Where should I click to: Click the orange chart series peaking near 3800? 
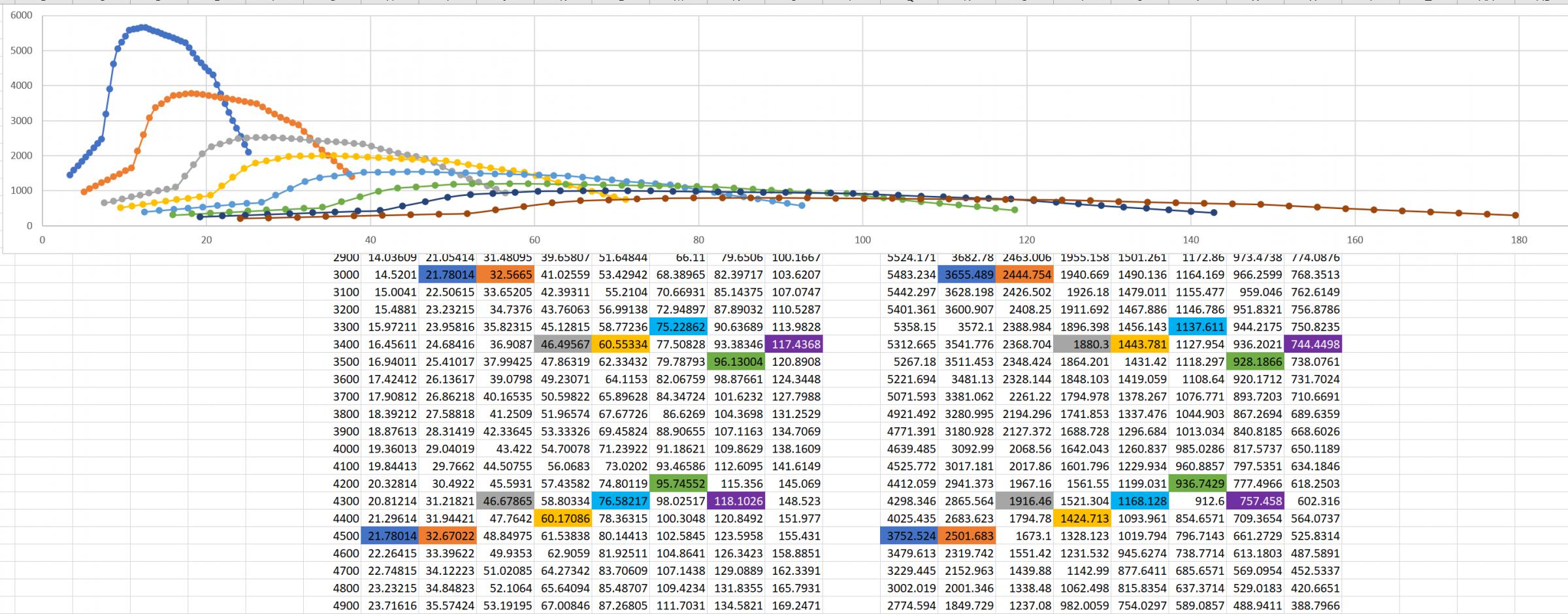(x=191, y=93)
